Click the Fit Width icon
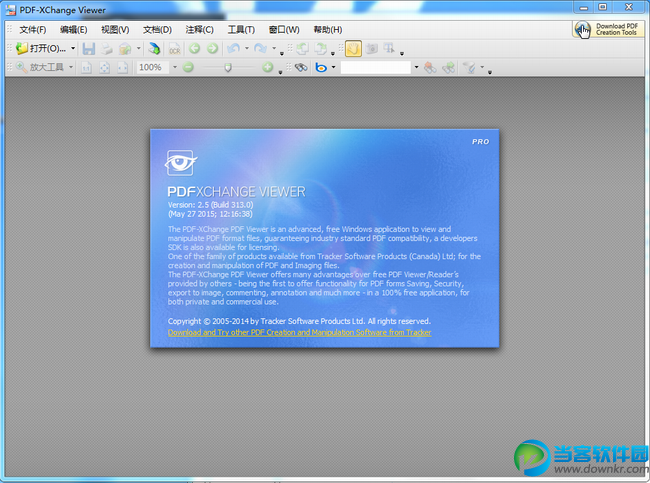The width and height of the screenshot is (650, 483). click(123, 68)
